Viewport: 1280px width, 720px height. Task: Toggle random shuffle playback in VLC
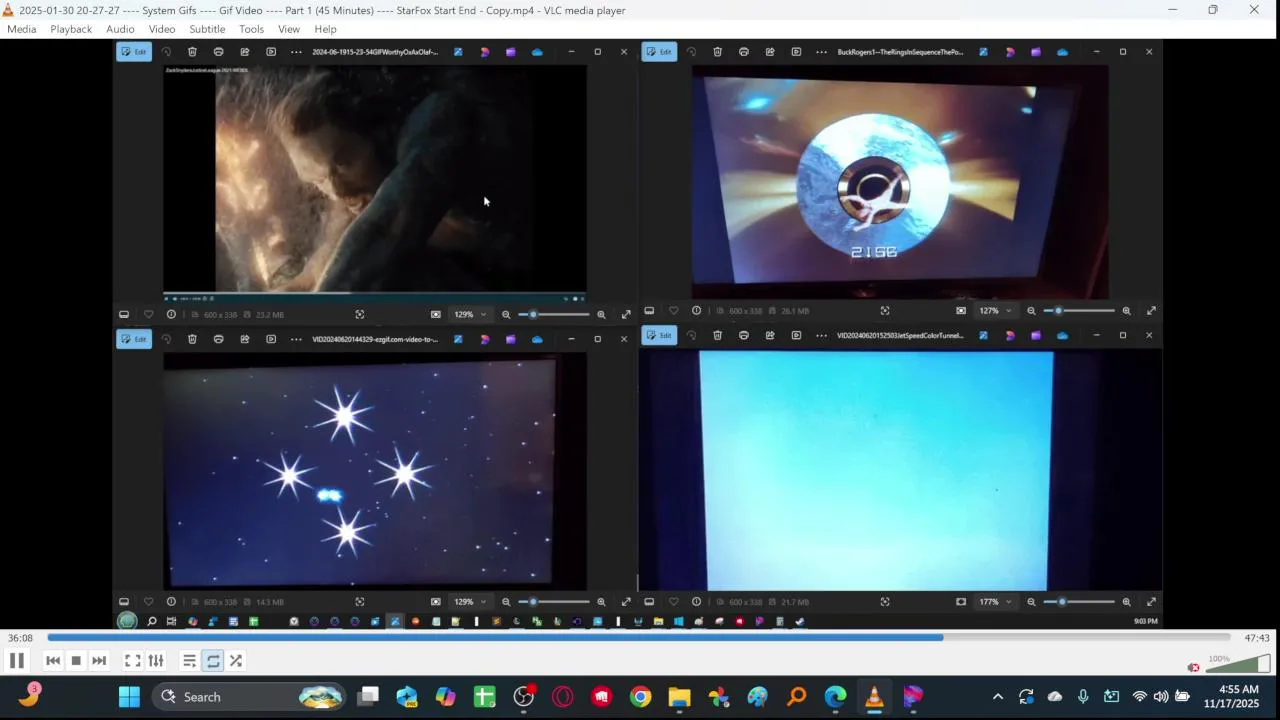click(x=236, y=661)
